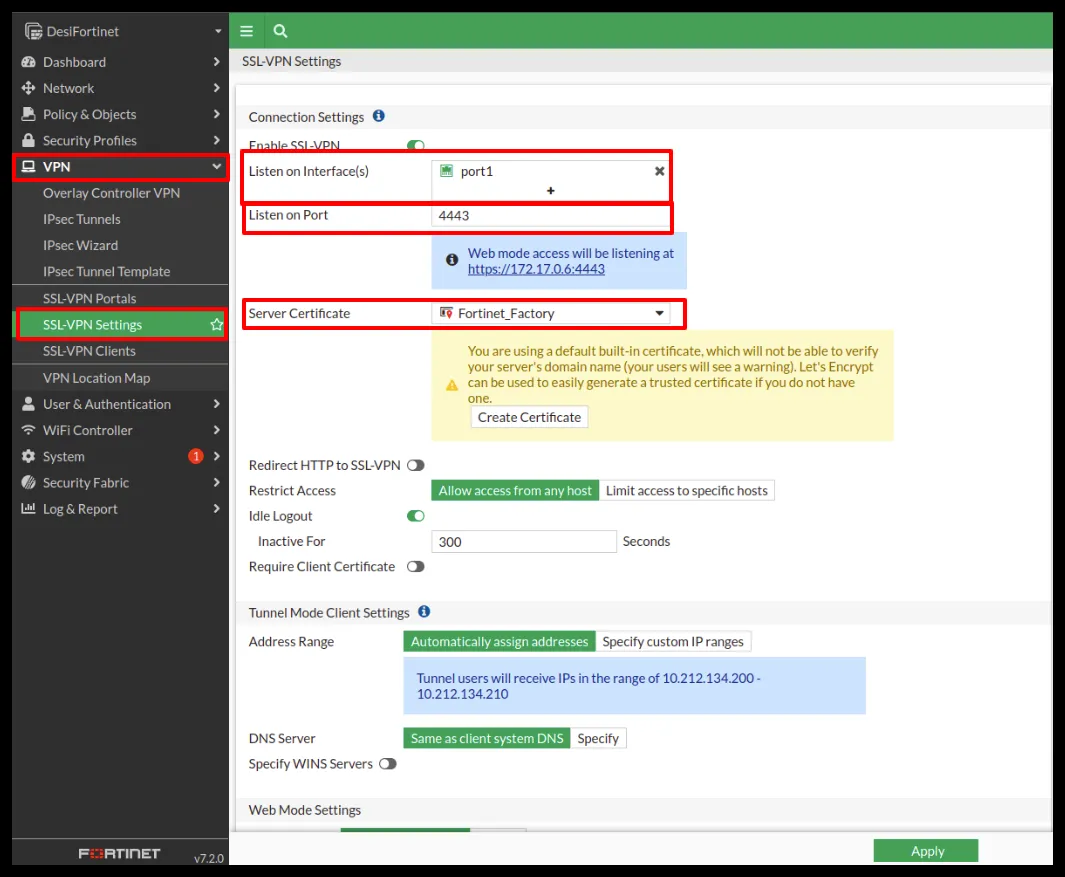Image resolution: width=1065 pixels, height=877 pixels.
Task: Collapse the VPN menu chevron
Action: pos(216,166)
